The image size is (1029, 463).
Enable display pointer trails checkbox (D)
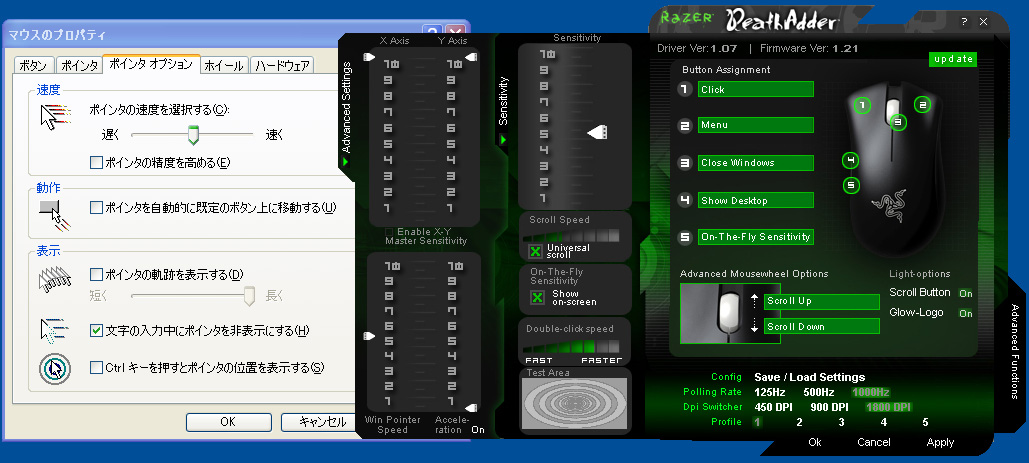click(x=96, y=274)
